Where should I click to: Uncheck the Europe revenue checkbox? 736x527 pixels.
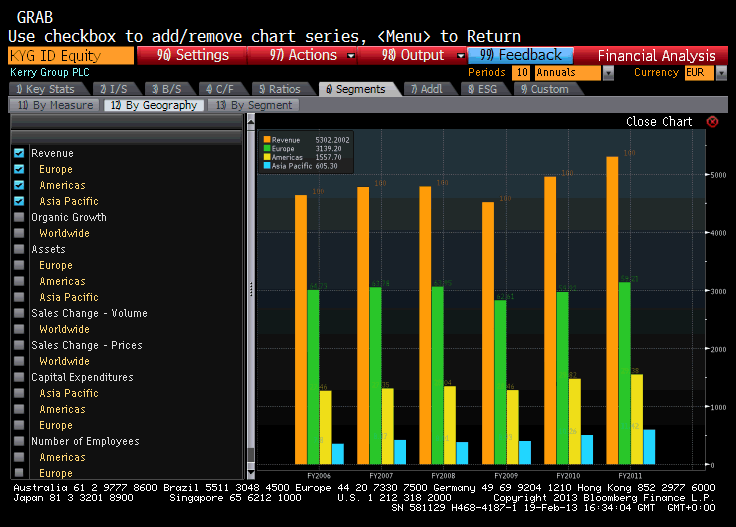[19, 169]
